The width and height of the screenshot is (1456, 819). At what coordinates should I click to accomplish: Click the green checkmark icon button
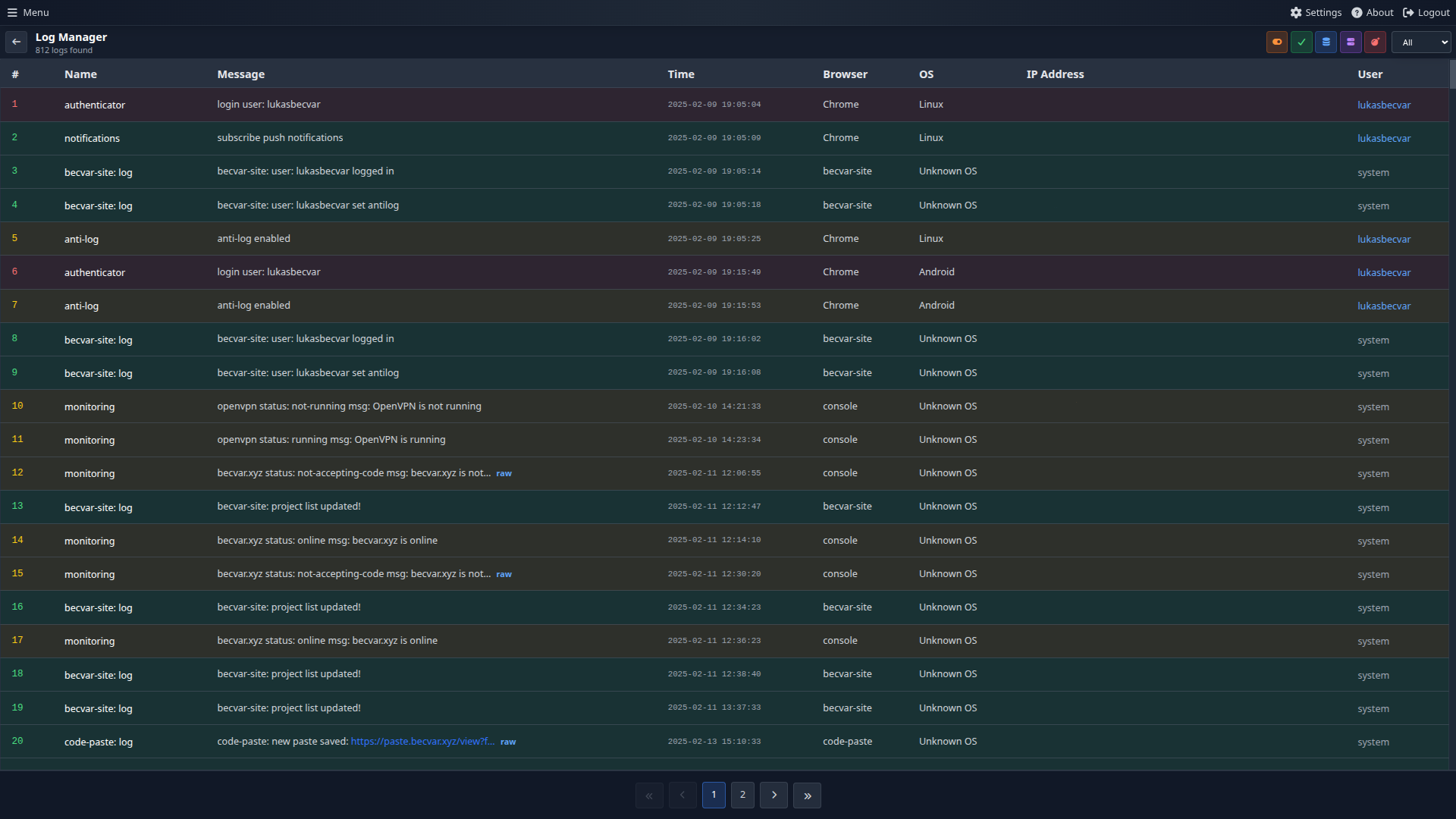pos(1301,42)
